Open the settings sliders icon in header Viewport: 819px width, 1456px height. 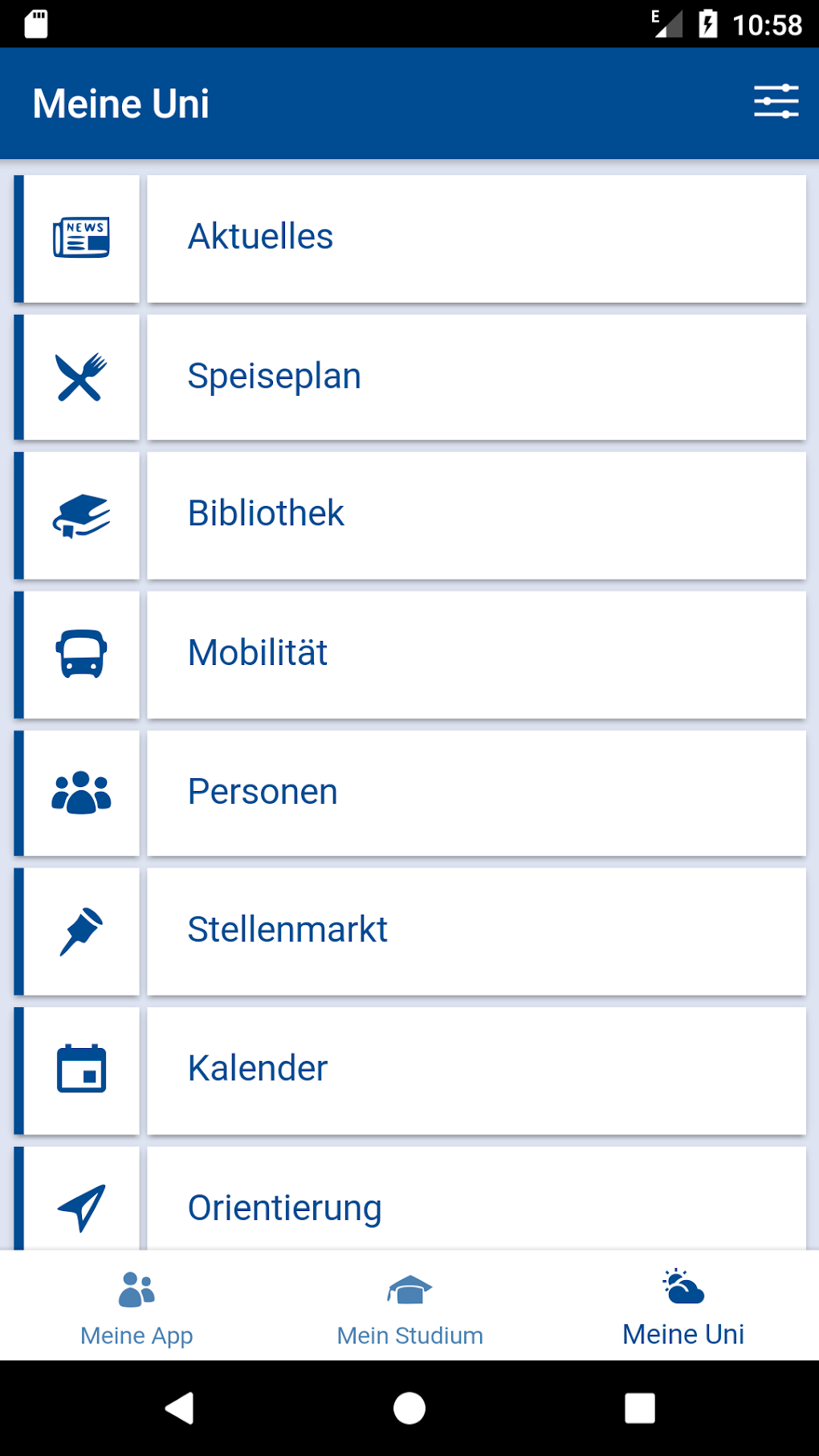coord(776,102)
